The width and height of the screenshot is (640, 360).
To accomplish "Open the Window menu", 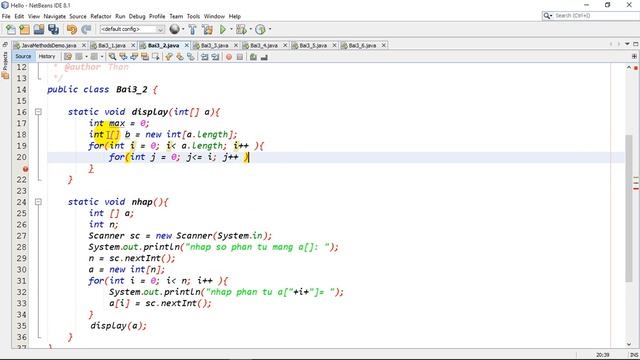I will (x=214, y=16).
